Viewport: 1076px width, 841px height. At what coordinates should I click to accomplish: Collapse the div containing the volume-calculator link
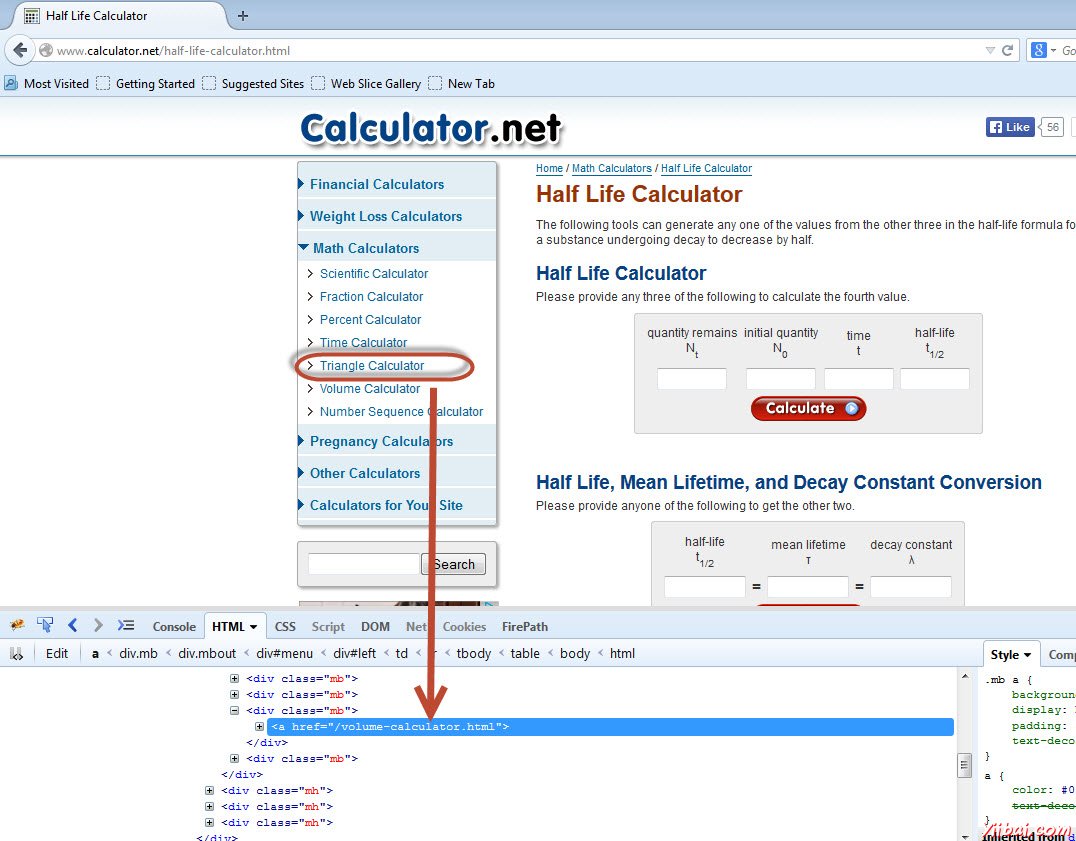[x=233, y=710]
